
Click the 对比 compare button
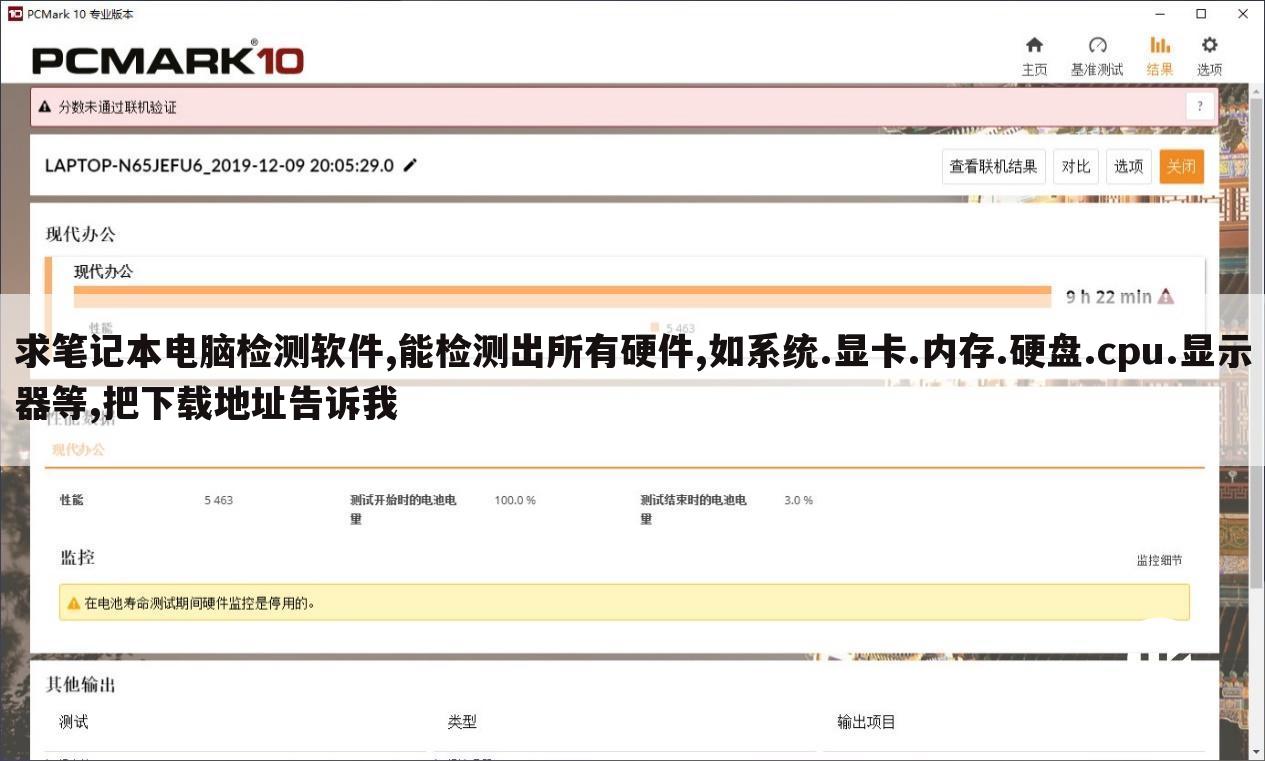(1075, 166)
